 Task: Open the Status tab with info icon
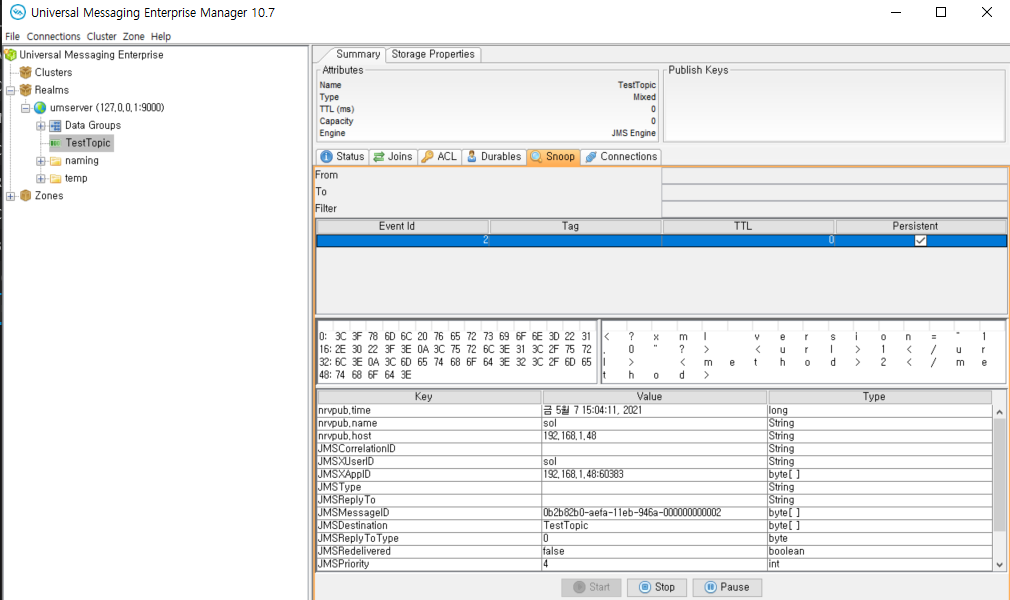tap(342, 157)
